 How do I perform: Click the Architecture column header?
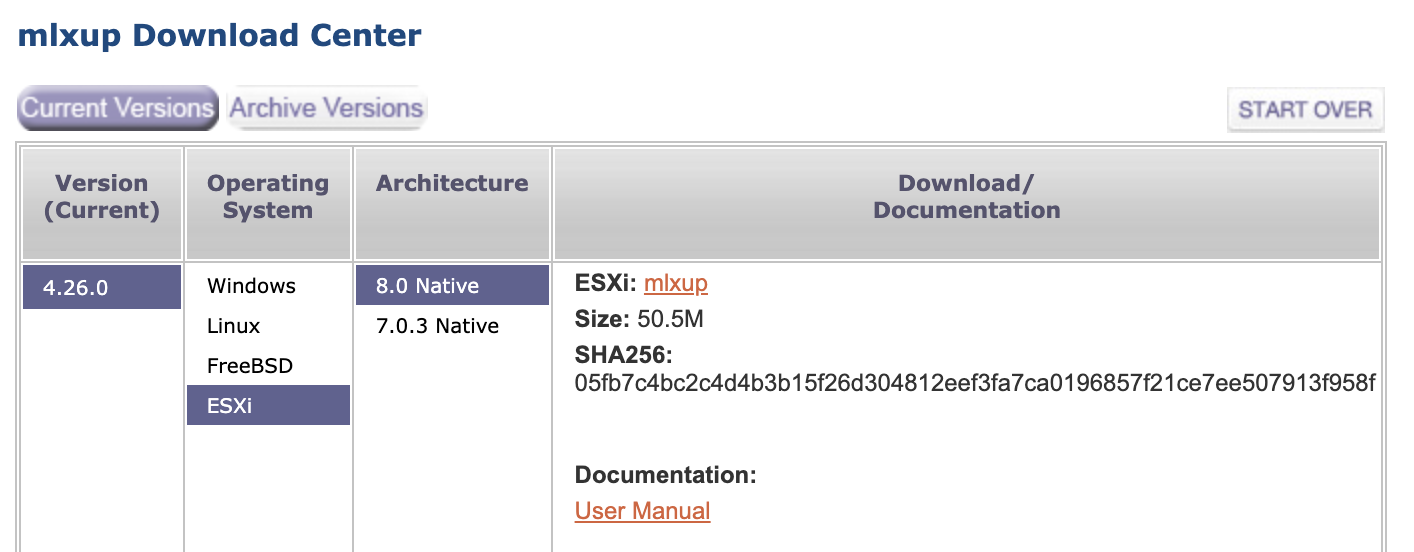pos(452,184)
